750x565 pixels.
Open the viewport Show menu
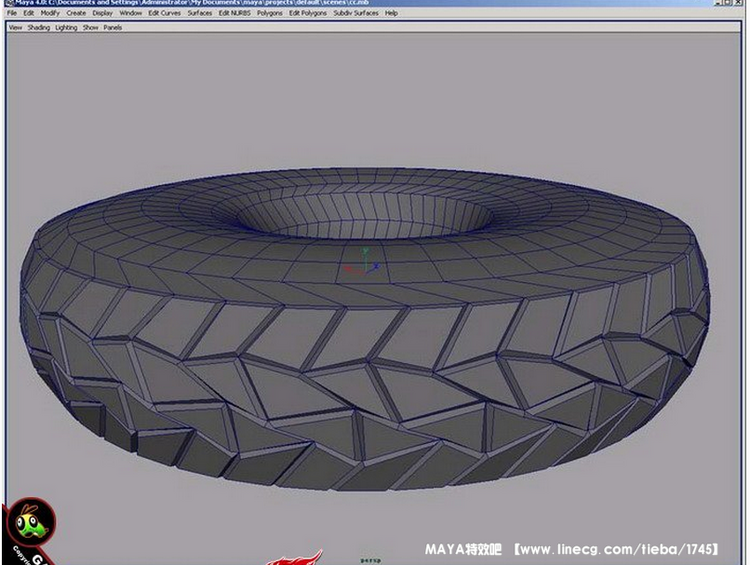coord(90,28)
